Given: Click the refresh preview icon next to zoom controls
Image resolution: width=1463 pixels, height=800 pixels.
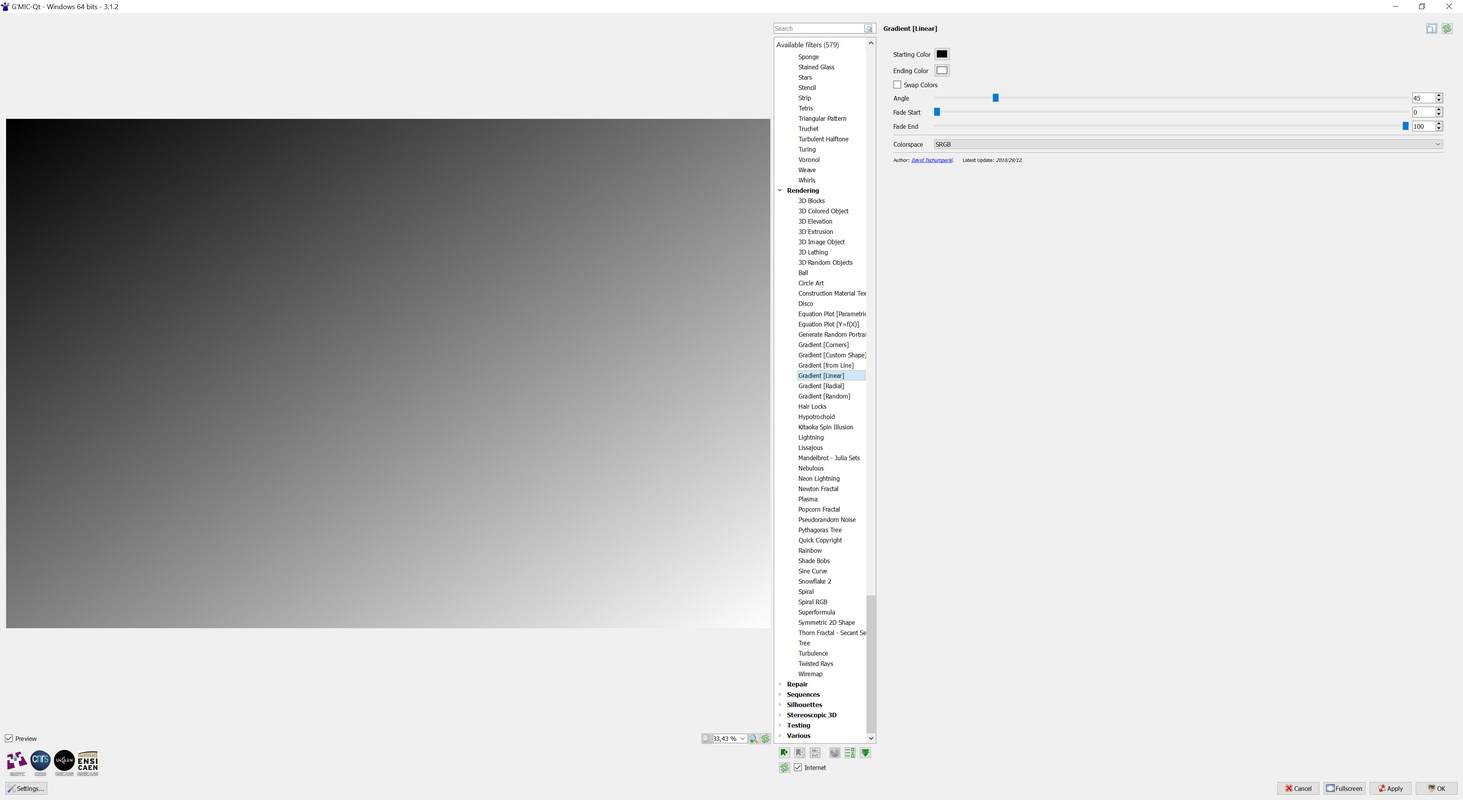Looking at the screenshot, I should click(765, 738).
